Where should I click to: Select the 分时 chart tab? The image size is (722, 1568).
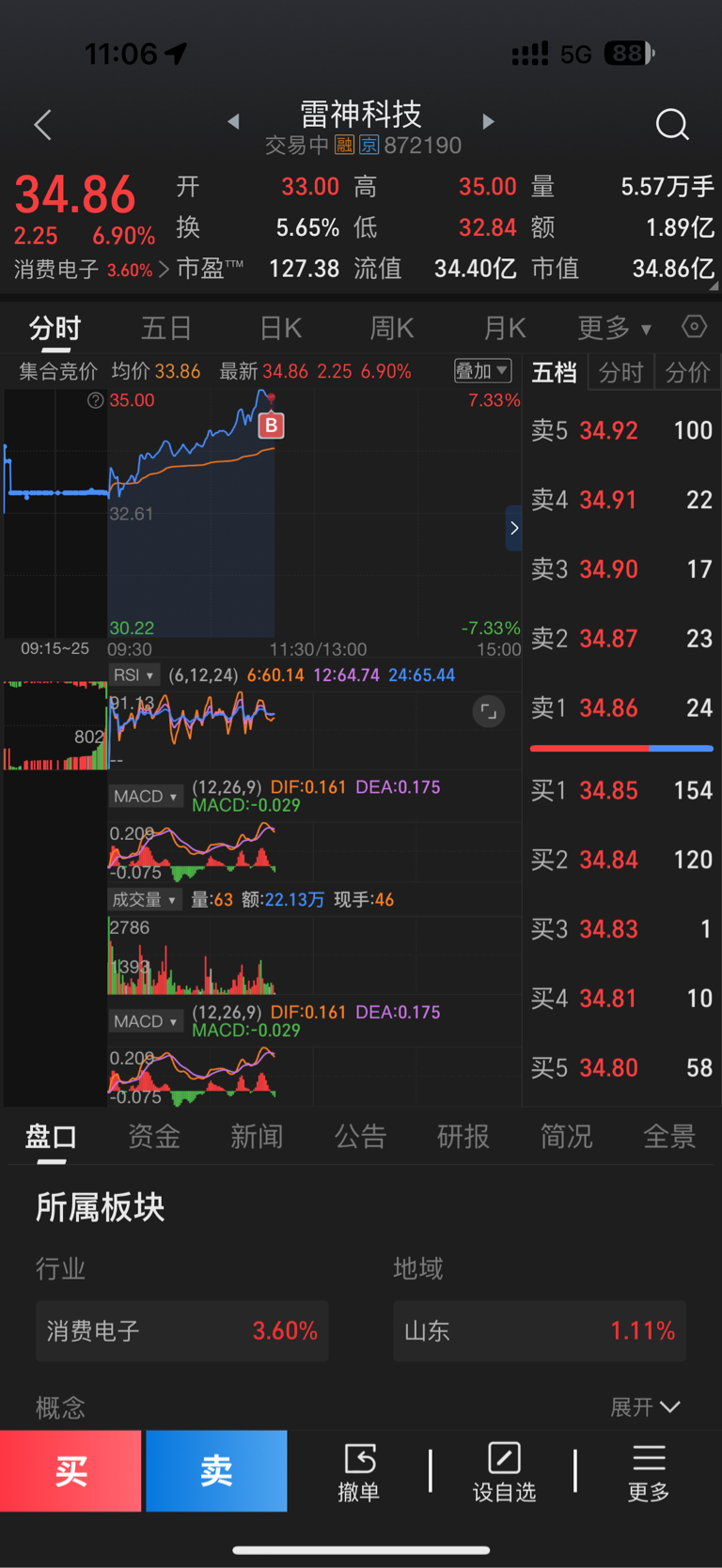point(55,328)
